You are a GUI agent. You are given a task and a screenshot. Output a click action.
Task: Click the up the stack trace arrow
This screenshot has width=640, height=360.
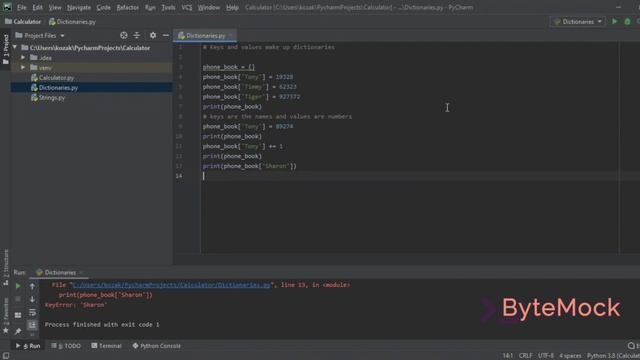click(32, 286)
